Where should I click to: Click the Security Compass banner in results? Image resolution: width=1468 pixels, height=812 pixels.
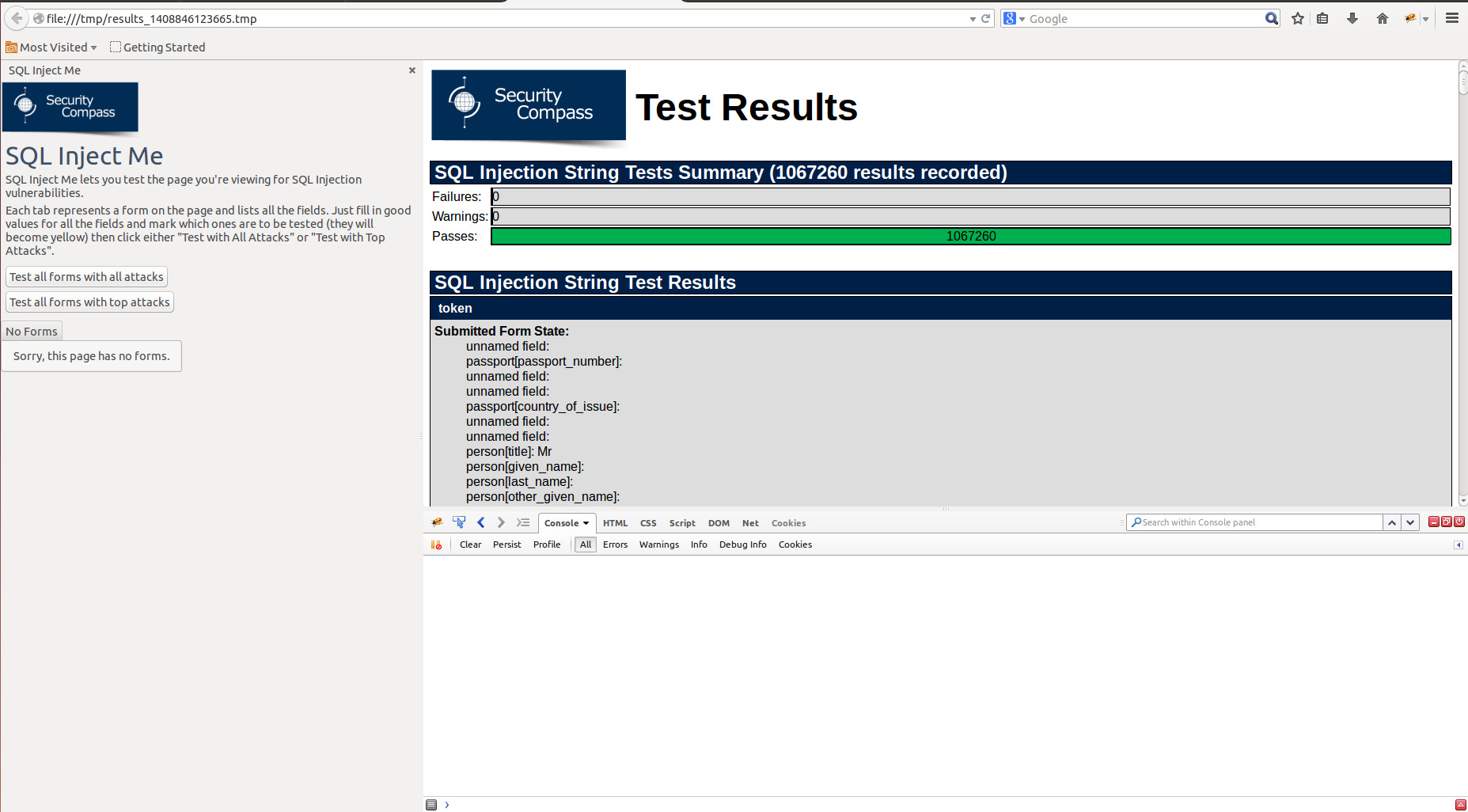[x=529, y=105]
